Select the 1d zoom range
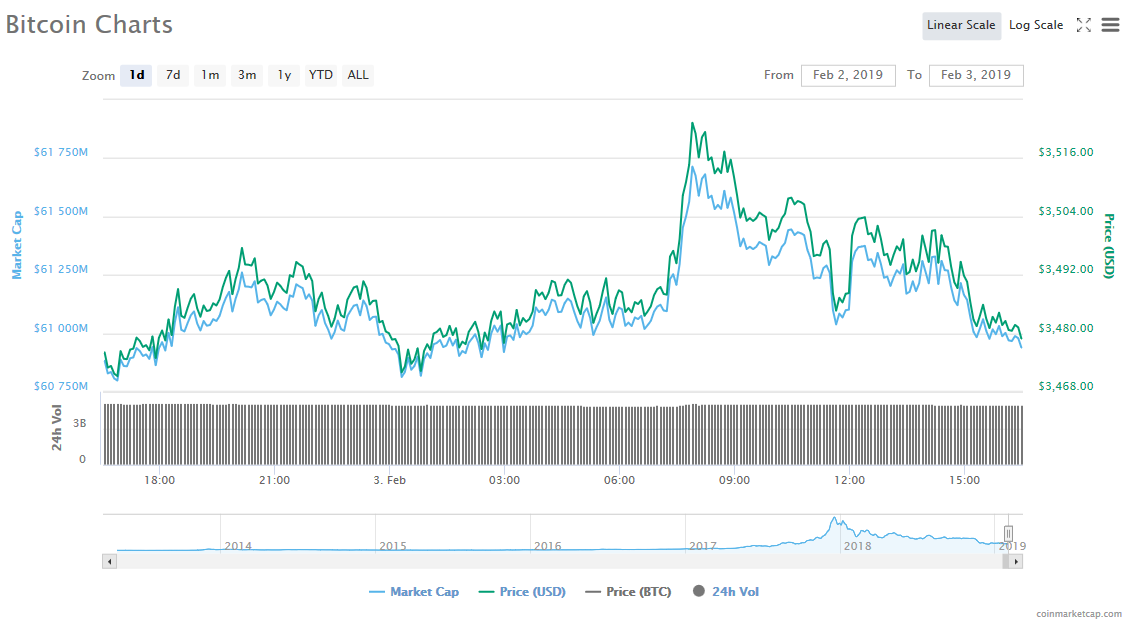 (137, 75)
